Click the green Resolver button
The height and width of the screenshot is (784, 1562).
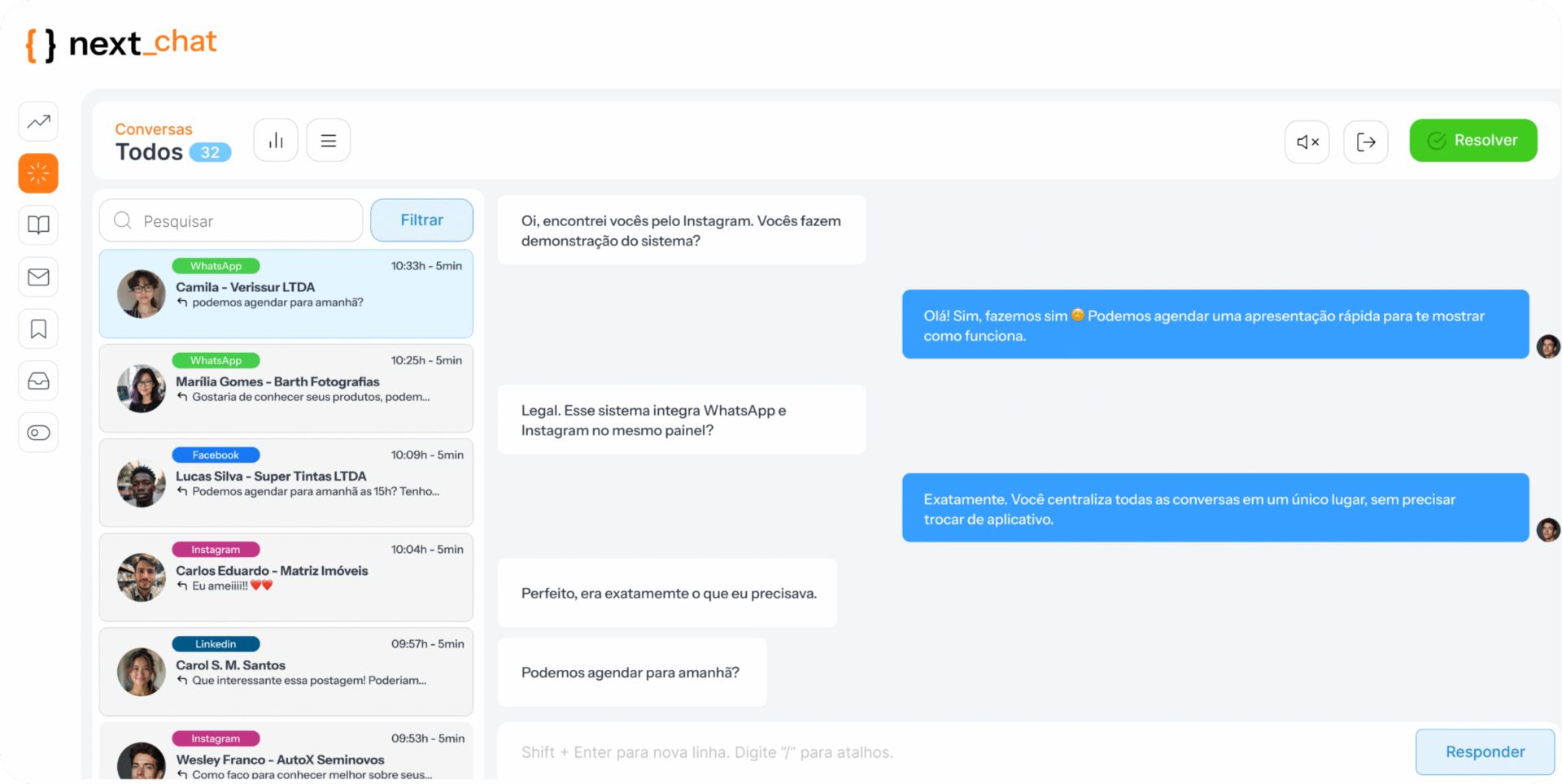[x=1473, y=139]
